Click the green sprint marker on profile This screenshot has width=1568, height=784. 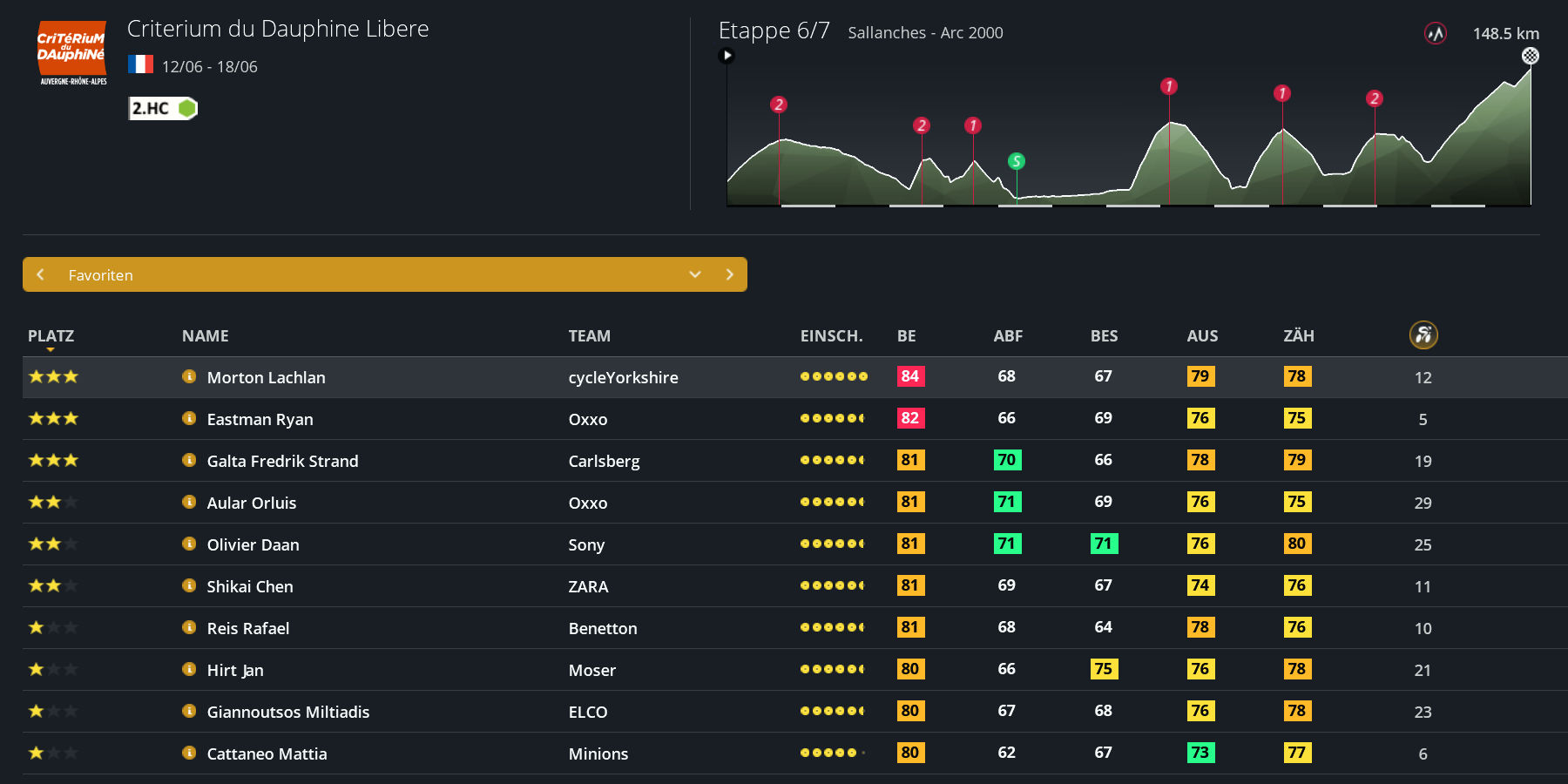coord(1016,161)
